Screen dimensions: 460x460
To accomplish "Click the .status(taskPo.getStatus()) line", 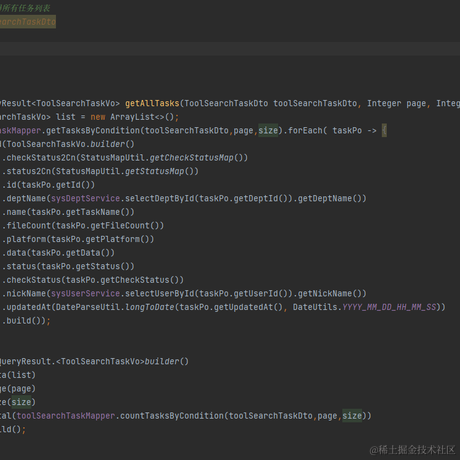I will (x=68, y=267).
